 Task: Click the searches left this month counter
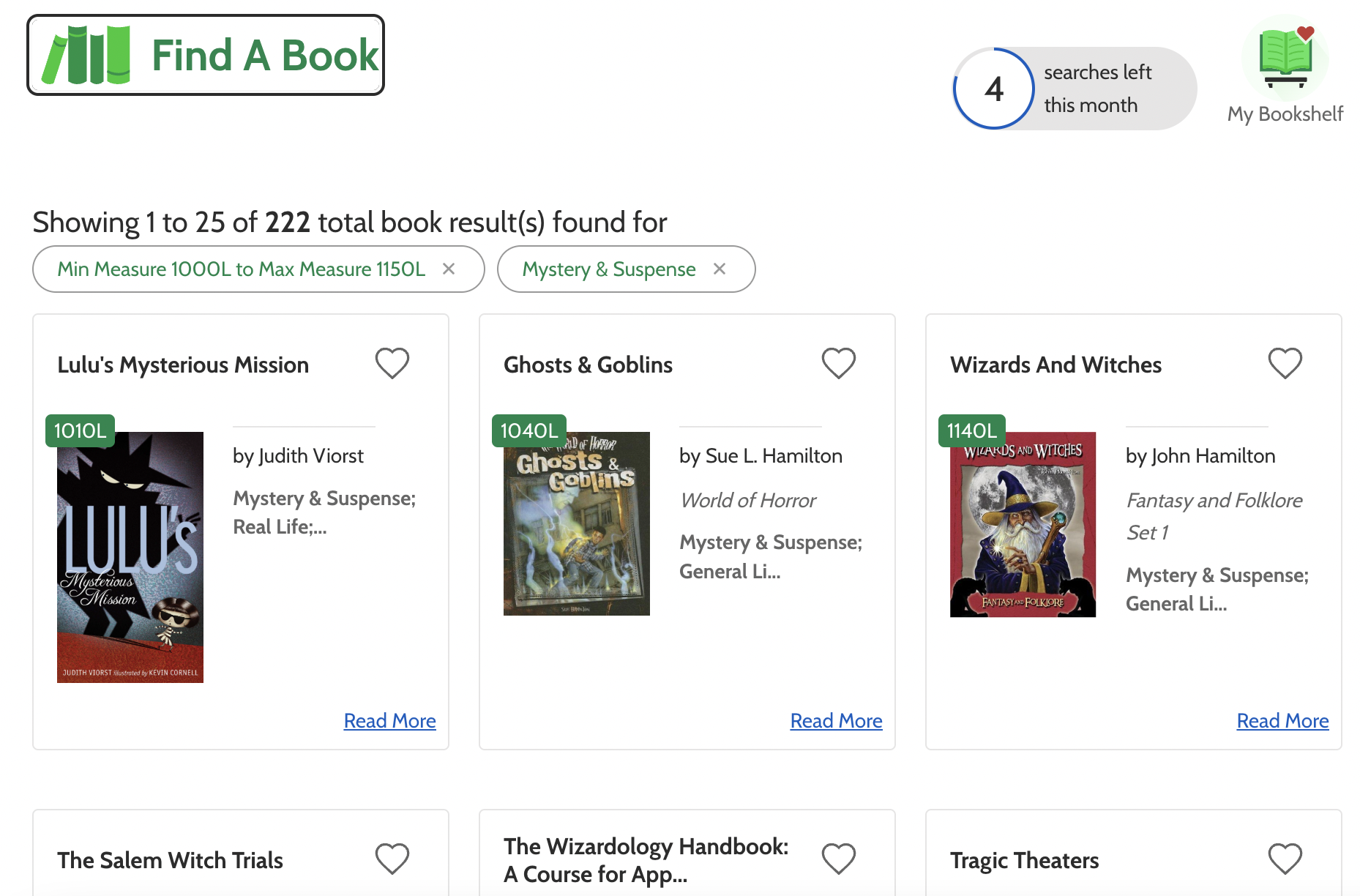(x=1075, y=89)
